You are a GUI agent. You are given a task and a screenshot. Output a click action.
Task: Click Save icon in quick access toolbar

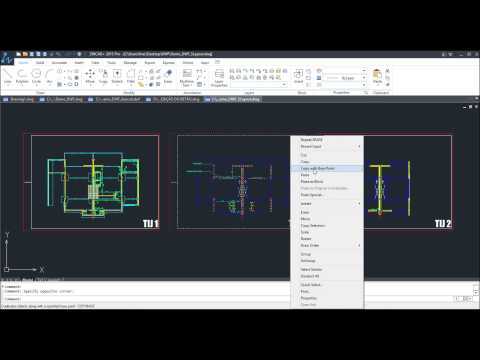[32, 54]
